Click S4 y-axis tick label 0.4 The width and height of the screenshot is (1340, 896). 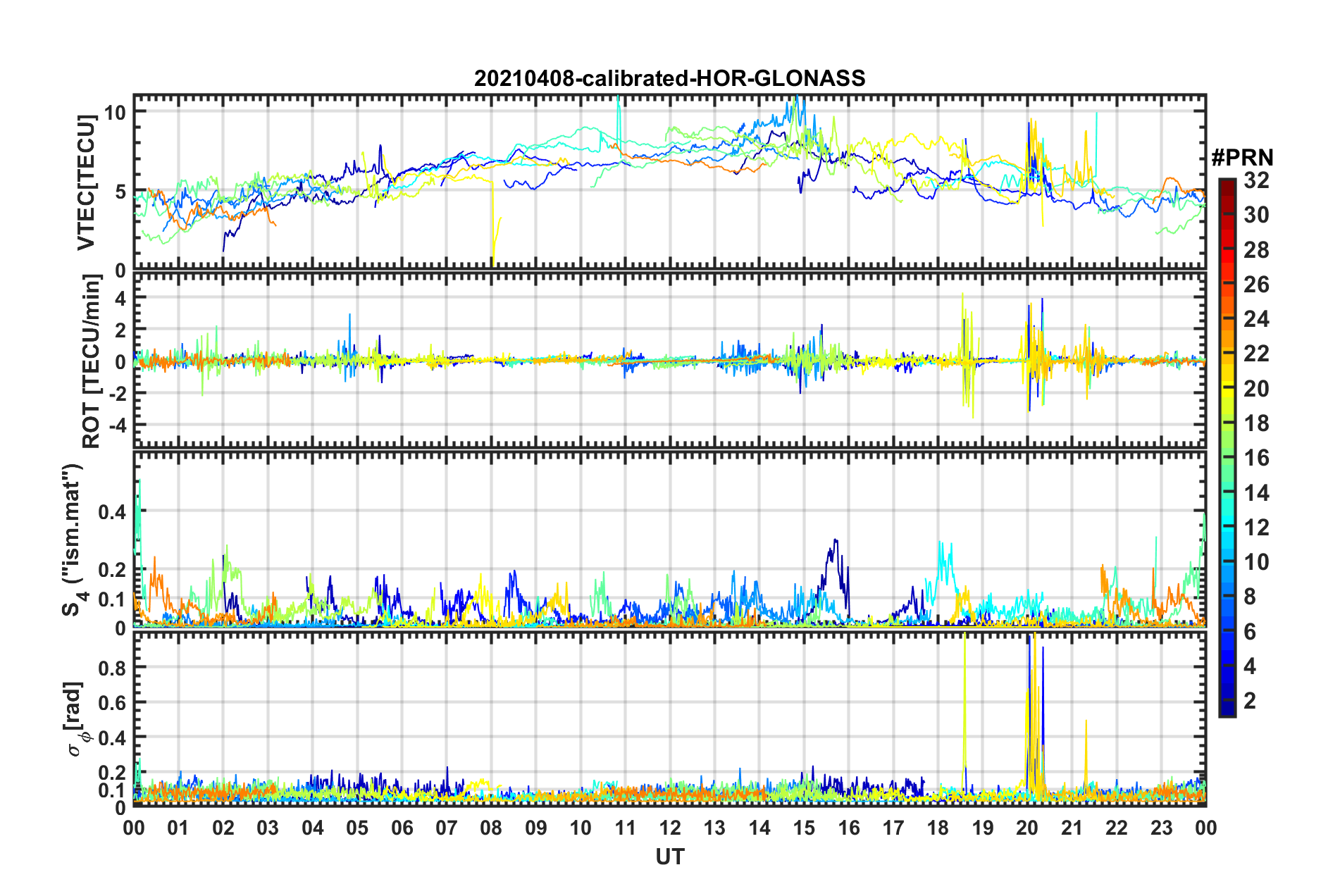[x=113, y=512]
